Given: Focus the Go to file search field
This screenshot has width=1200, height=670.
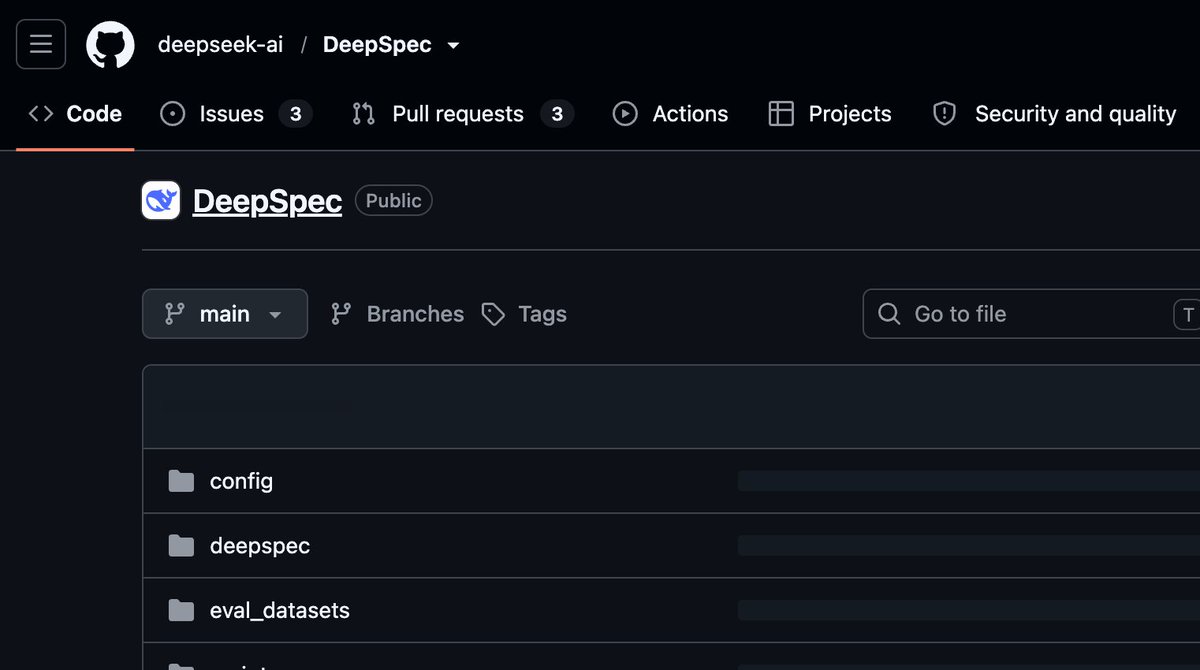Looking at the screenshot, I should [1031, 314].
